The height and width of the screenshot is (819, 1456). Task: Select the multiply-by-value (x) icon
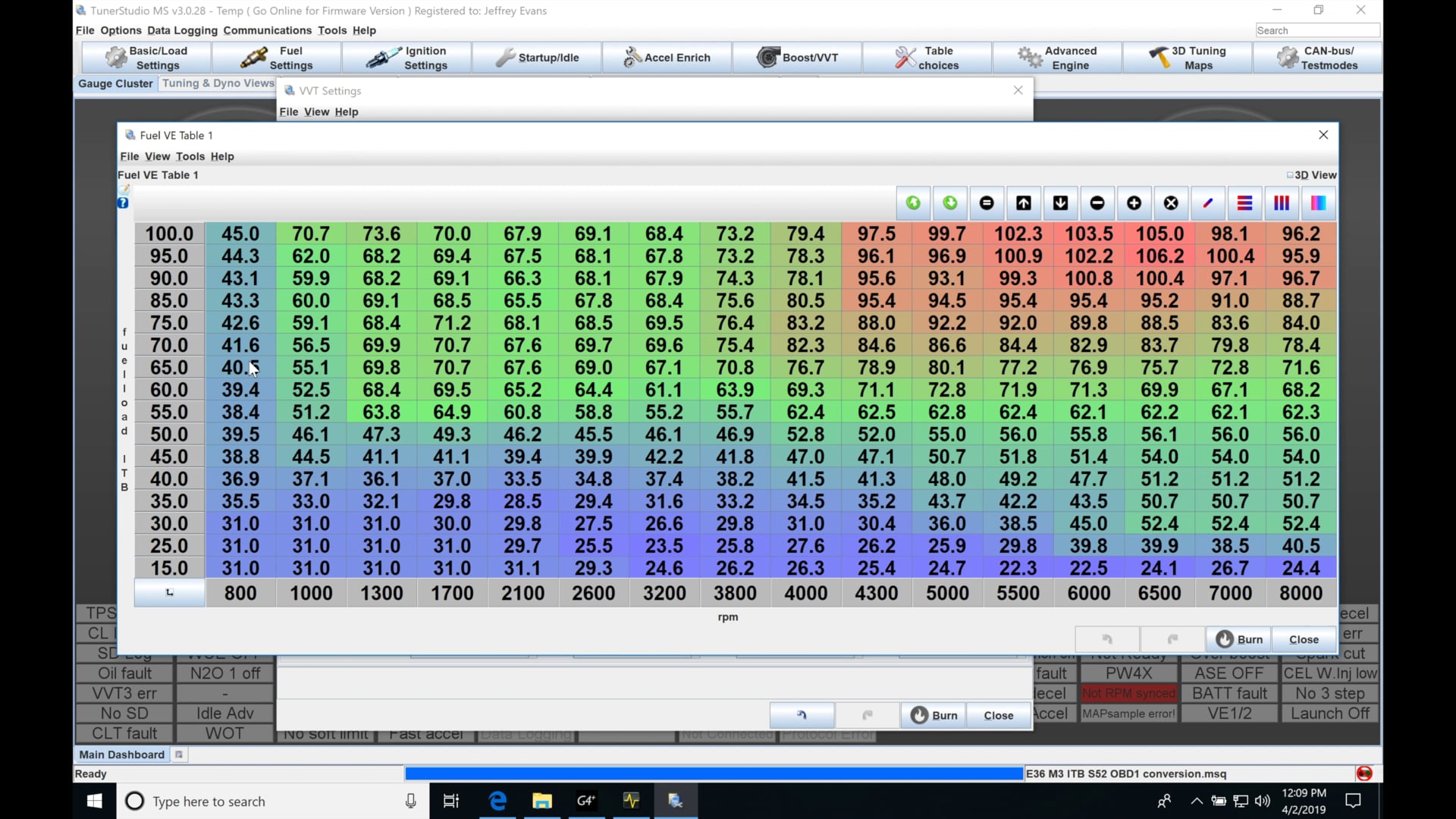[x=1172, y=203]
